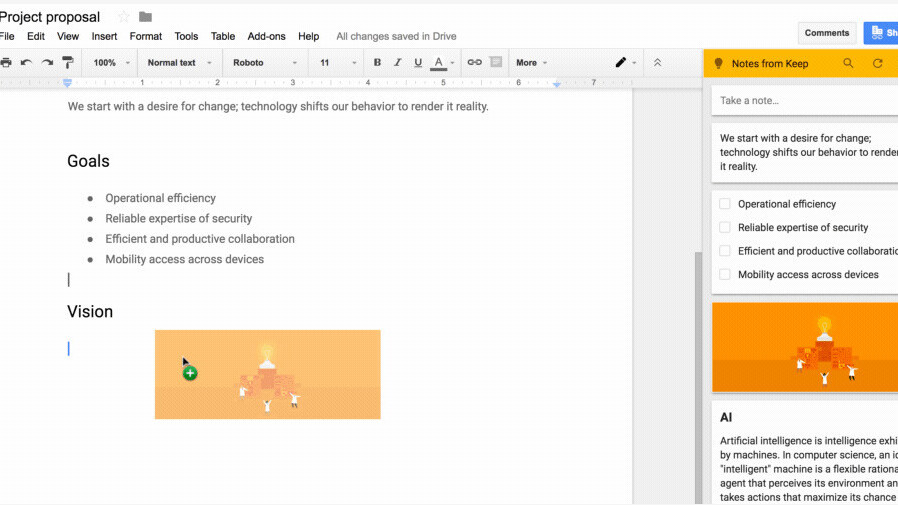Open the text color picker
898x505 pixels.
pyautogui.click(x=438, y=62)
